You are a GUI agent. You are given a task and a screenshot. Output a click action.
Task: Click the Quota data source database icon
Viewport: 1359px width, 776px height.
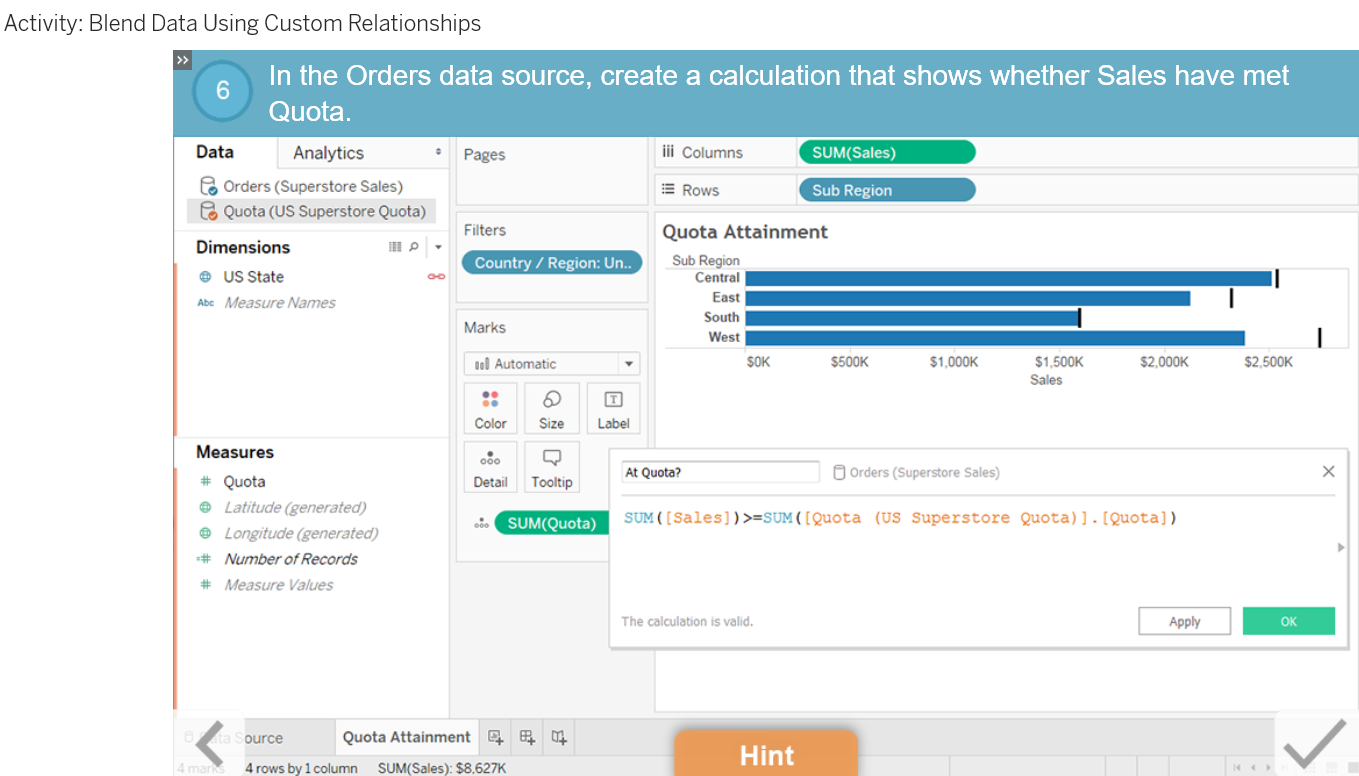(x=208, y=211)
